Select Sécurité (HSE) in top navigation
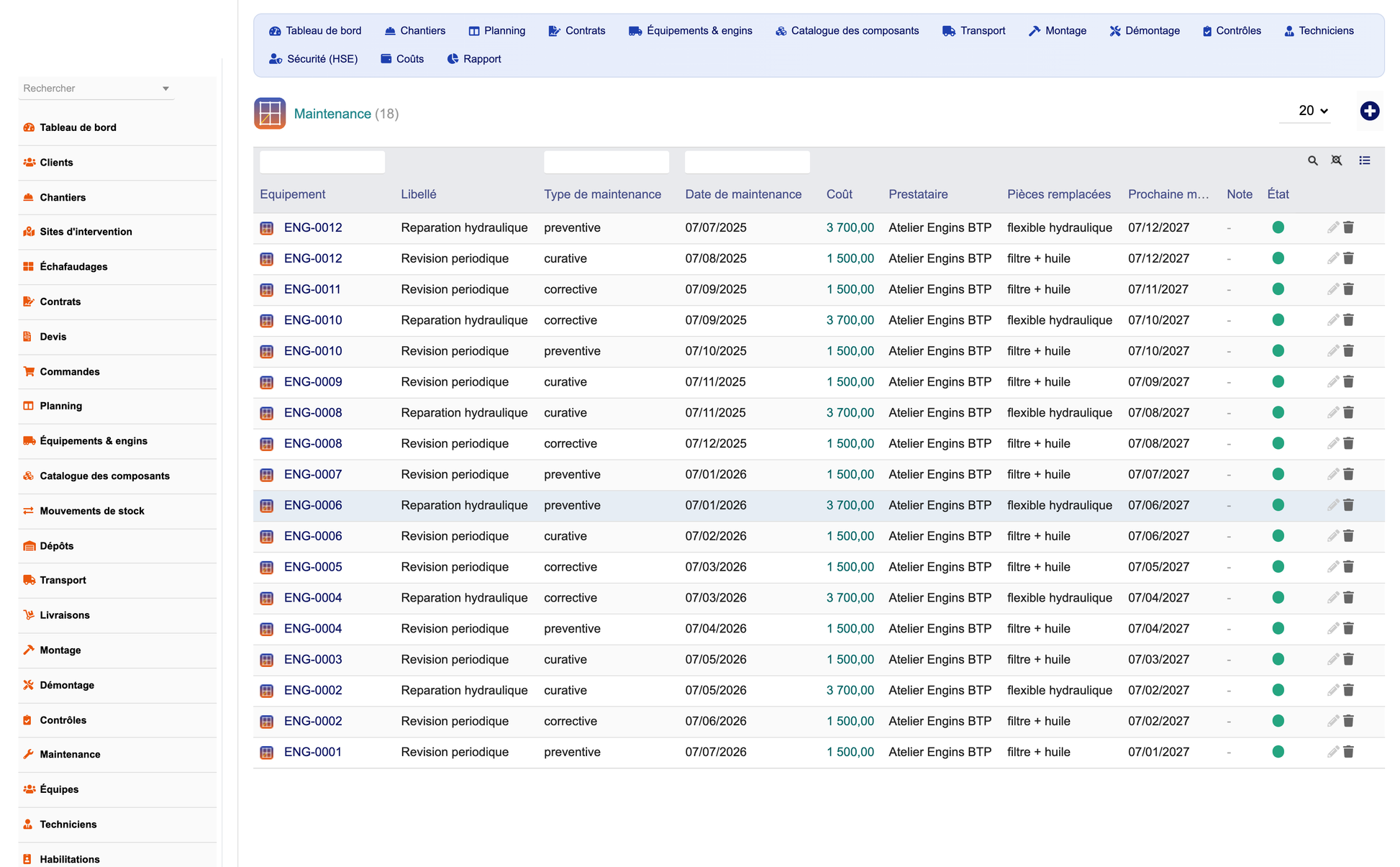 pyautogui.click(x=314, y=59)
